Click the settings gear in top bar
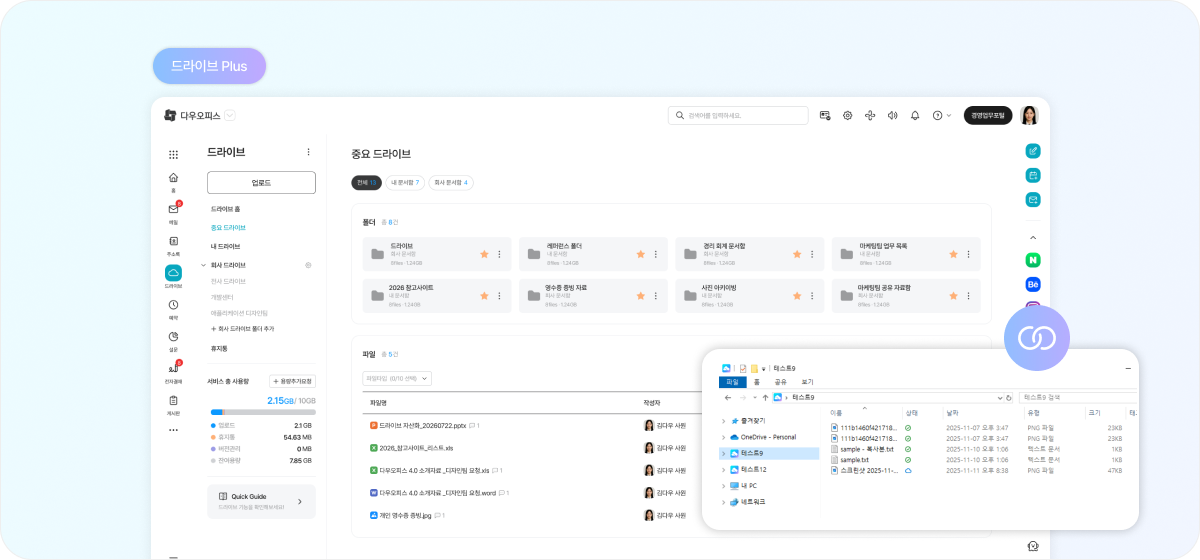This screenshot has width=1200, height=560. 847,116
